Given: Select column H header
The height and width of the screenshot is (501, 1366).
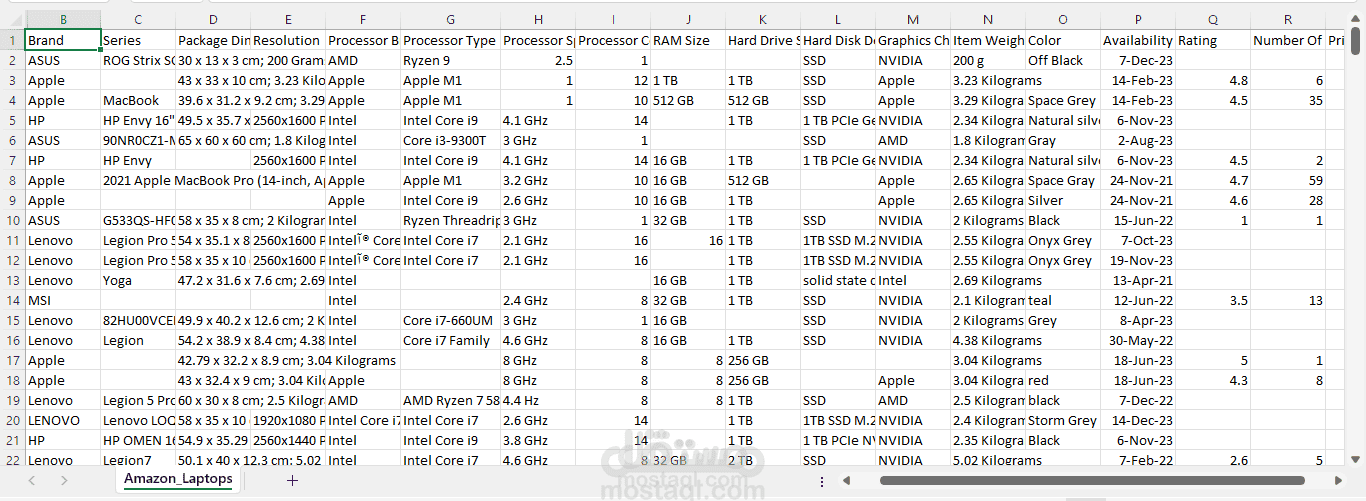Looking at the screenshot, I should point(538,20).
